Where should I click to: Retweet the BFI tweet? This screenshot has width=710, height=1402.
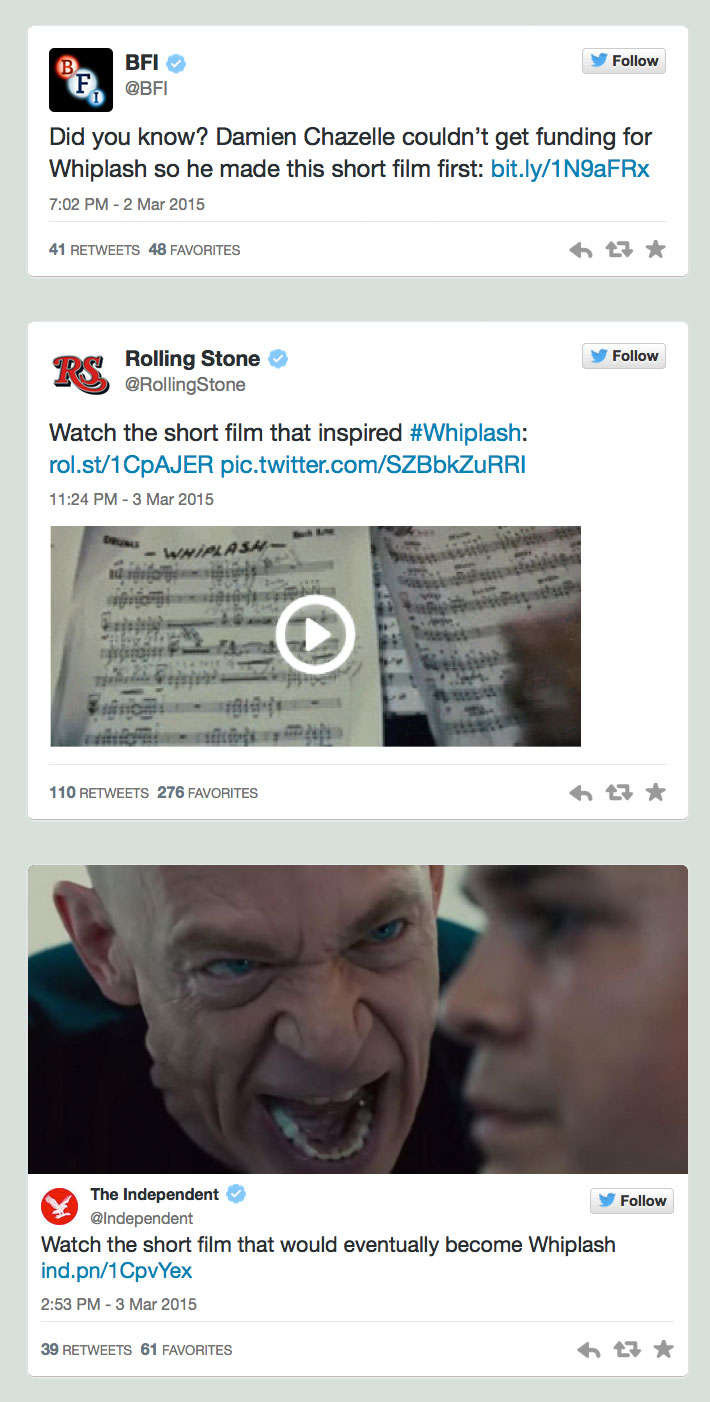[x=620, y=250]
